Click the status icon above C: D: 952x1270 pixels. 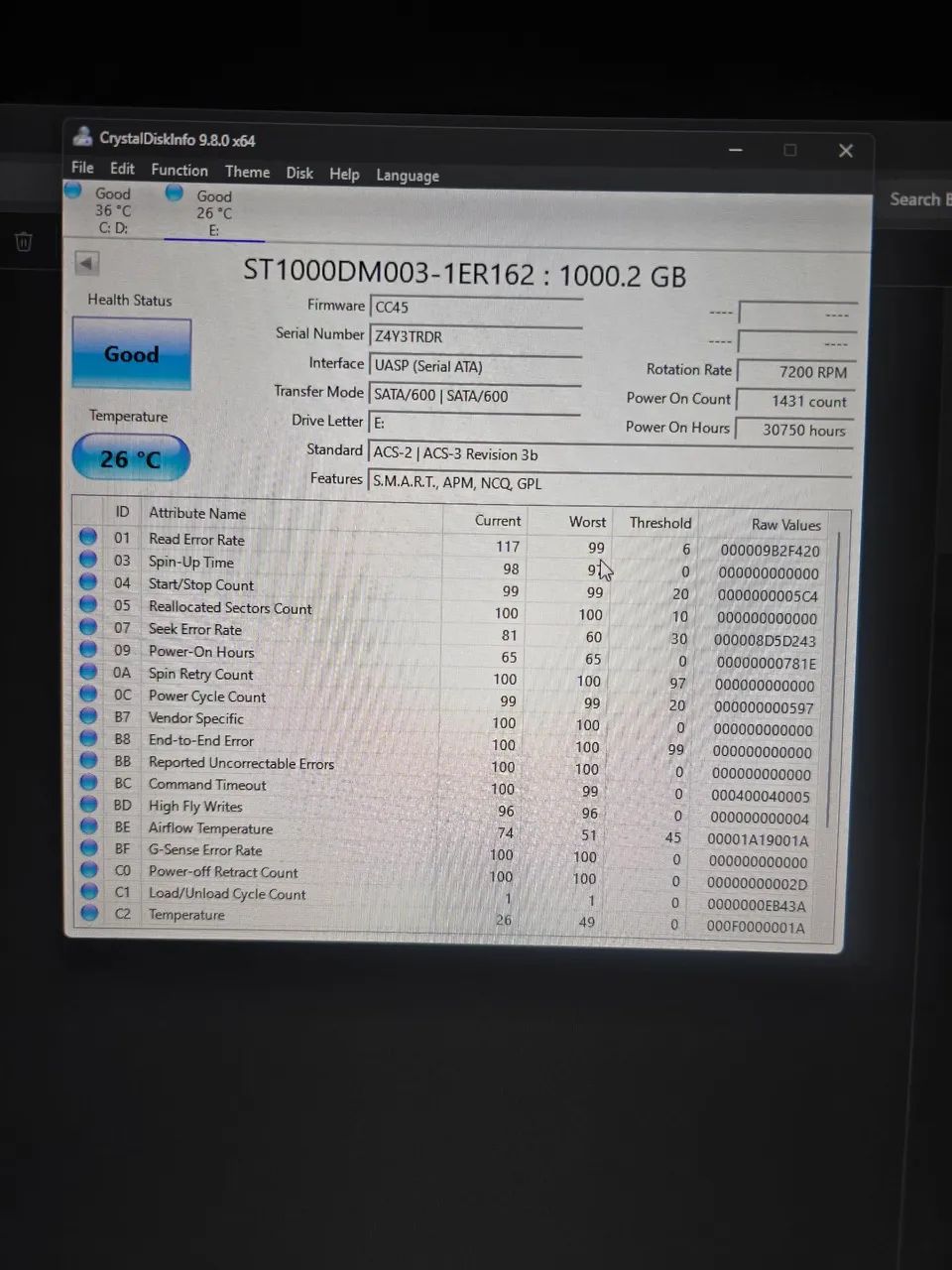[73, 190]
